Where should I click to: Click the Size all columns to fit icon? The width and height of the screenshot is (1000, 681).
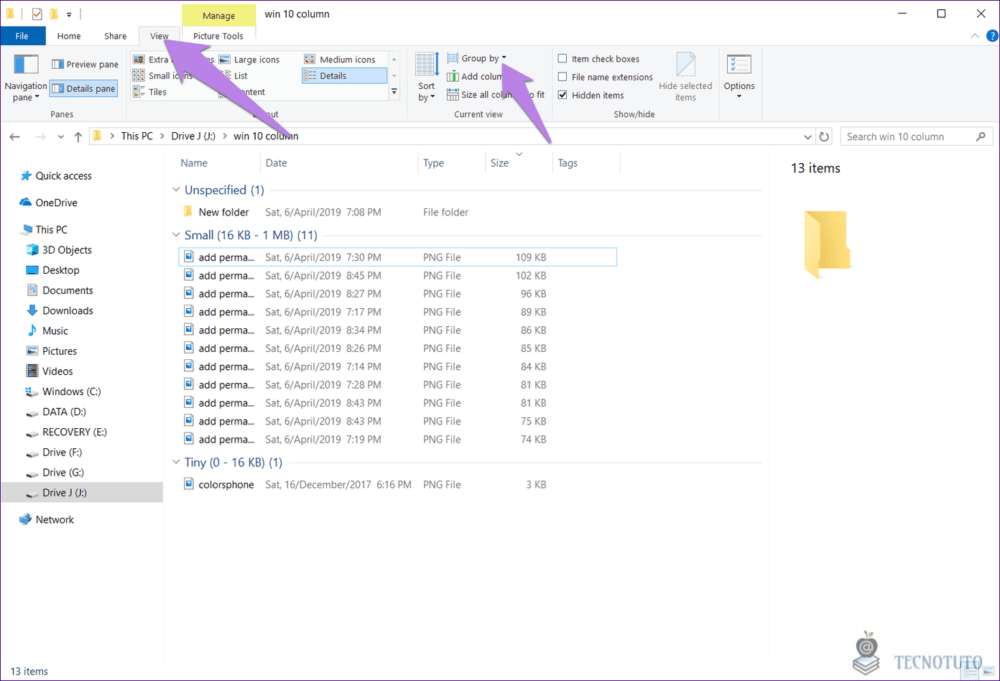[x=452, y=95]
